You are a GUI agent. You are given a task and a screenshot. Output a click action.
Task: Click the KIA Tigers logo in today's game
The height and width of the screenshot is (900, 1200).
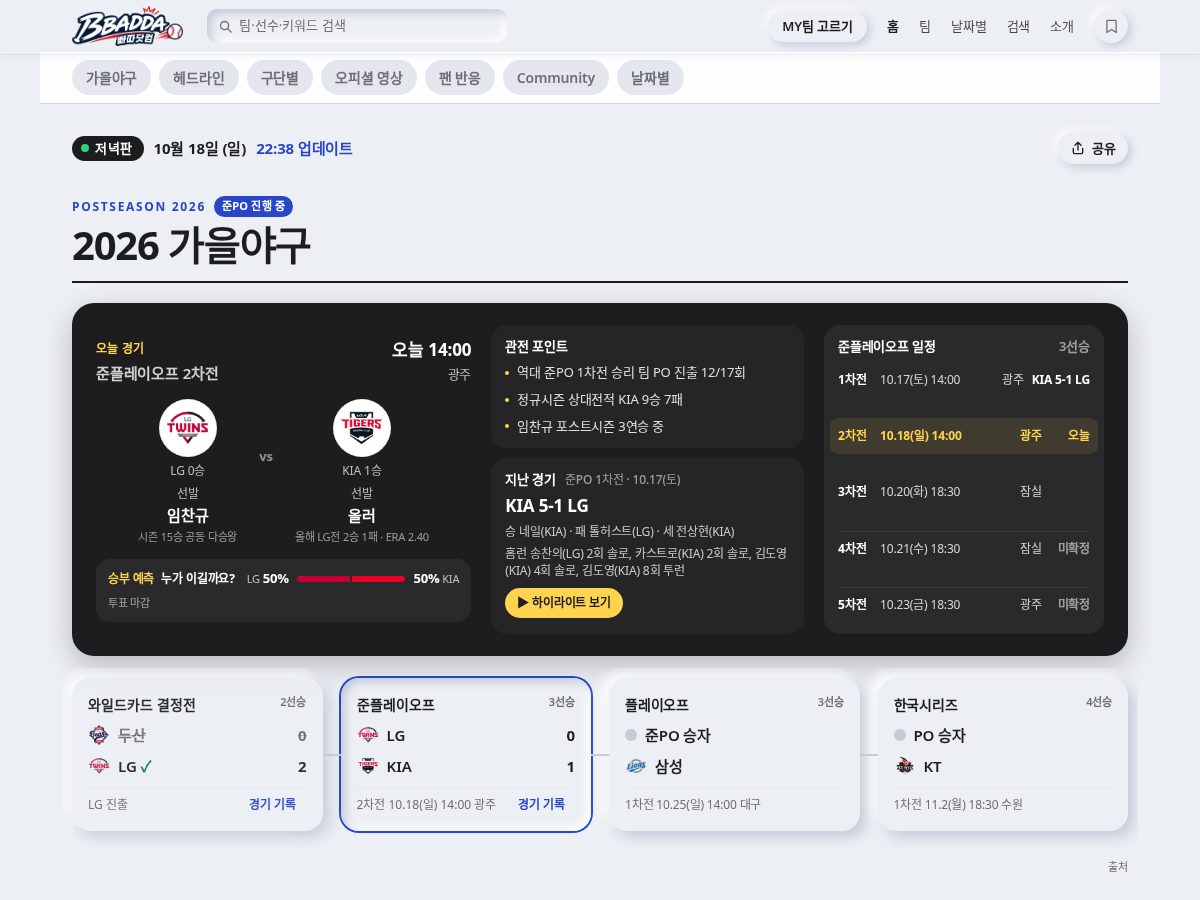tap(362, 428)
